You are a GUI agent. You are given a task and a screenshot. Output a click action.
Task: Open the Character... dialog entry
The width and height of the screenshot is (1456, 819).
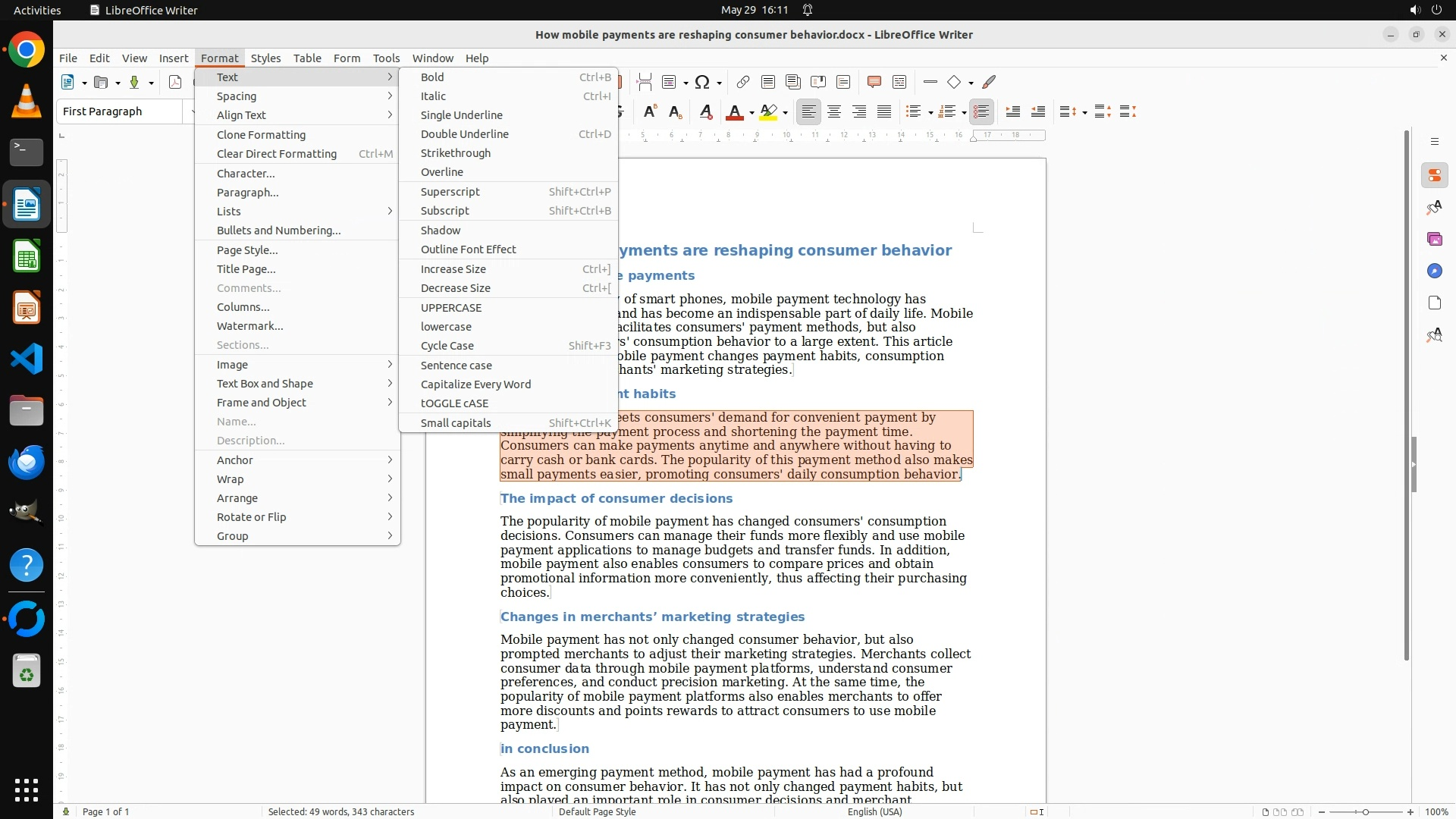(x=246, y=174)
